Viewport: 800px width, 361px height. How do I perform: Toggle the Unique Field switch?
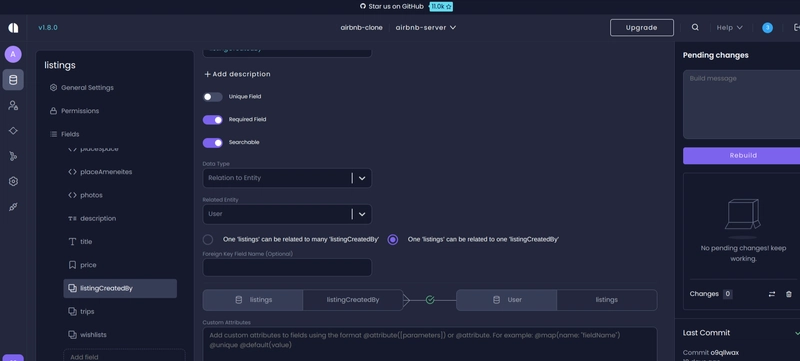(x=213, y=97)
